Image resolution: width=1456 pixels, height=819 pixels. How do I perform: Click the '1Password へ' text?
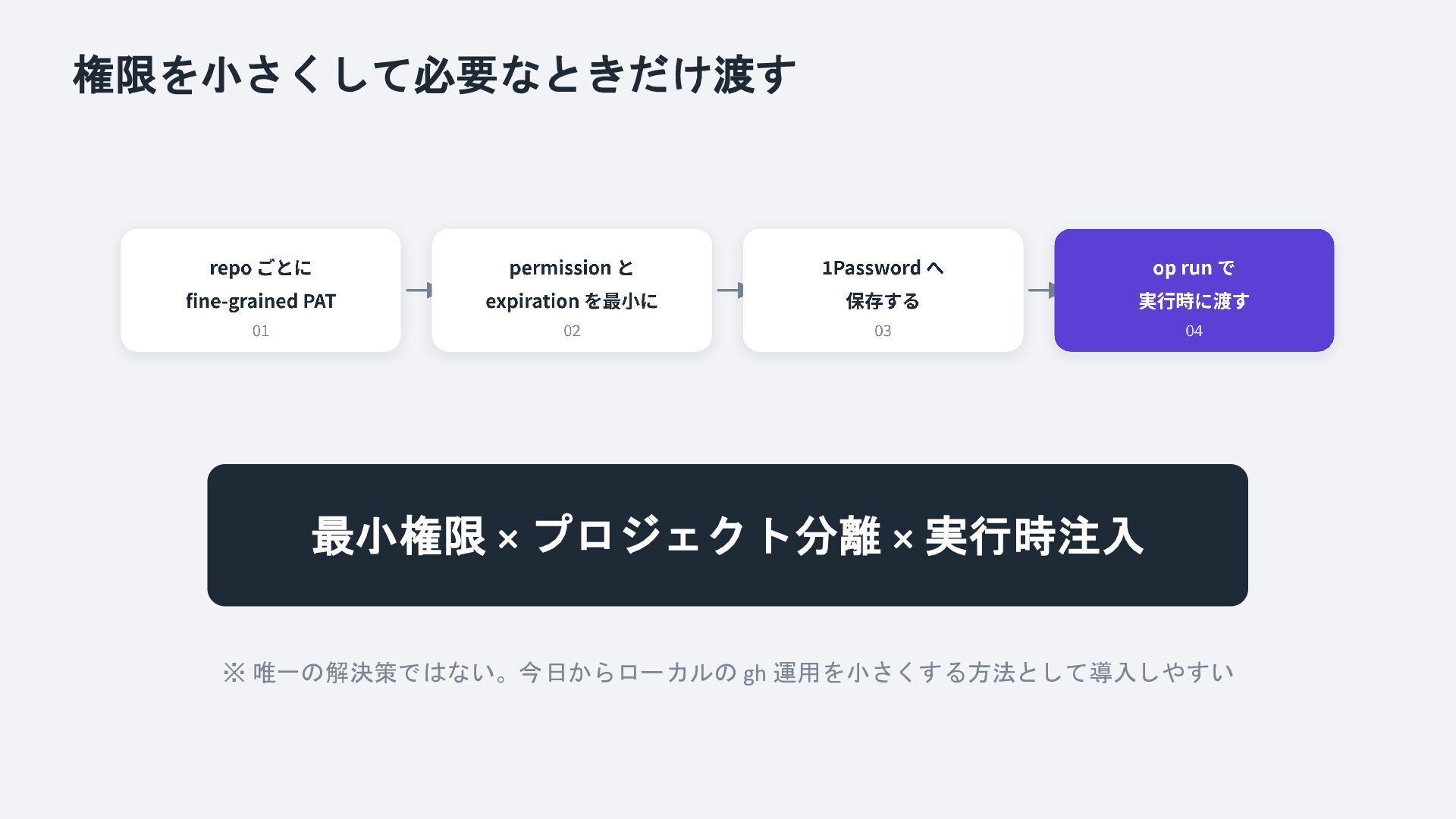[x=883, y=268]
